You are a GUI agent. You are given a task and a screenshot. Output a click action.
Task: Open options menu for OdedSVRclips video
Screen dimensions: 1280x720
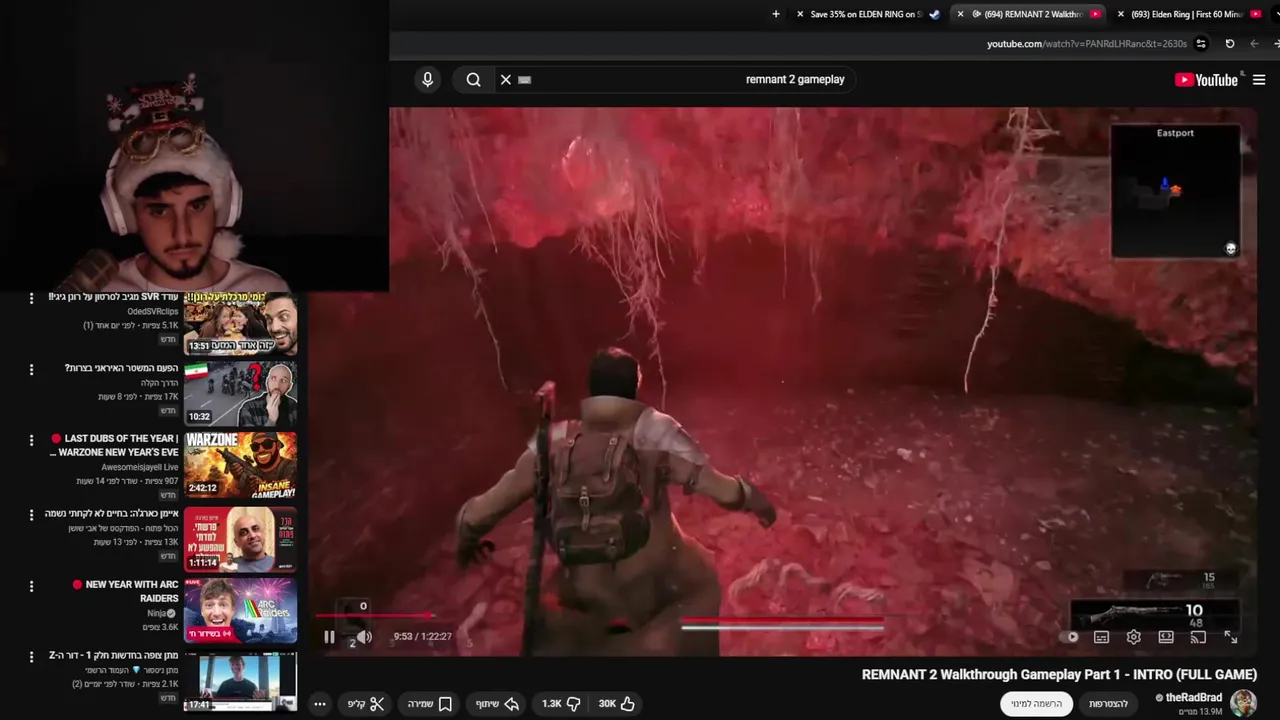[31, 298]
